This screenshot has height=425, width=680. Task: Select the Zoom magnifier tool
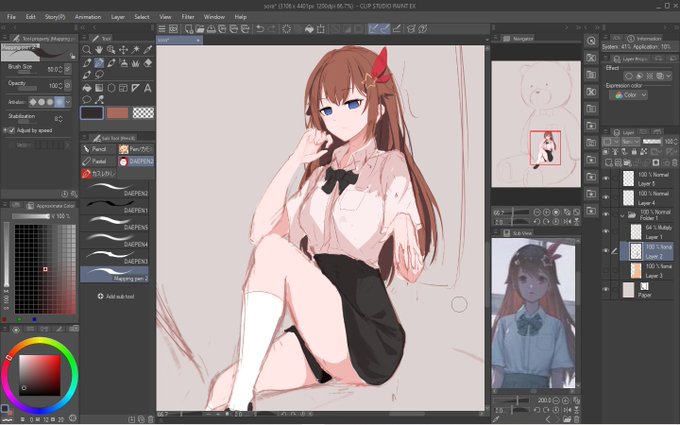[87, 50]
